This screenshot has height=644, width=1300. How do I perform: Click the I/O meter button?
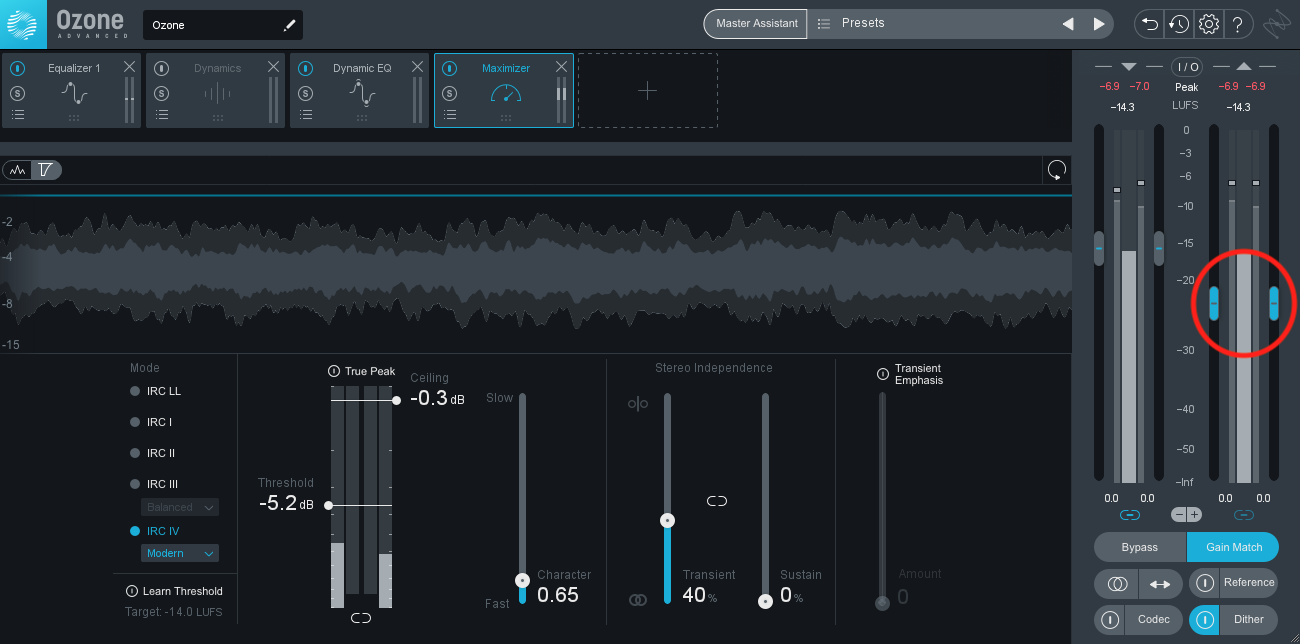[x=1187, y=67]
